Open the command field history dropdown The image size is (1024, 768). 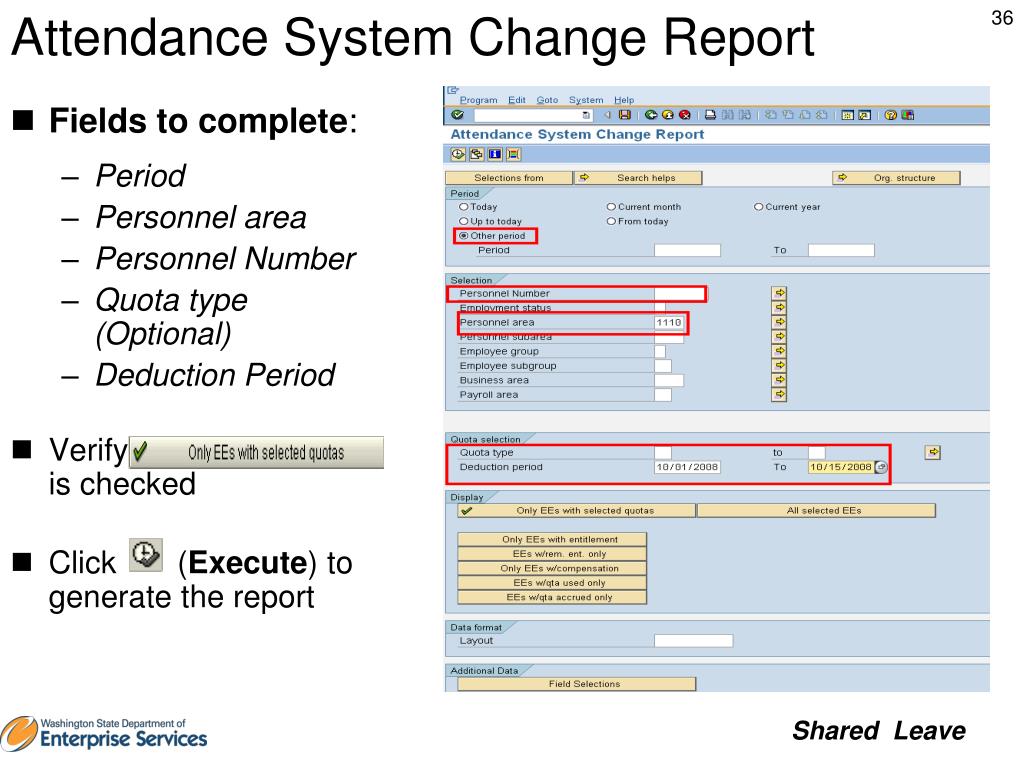pyautogui.click(x=586, y=115)
